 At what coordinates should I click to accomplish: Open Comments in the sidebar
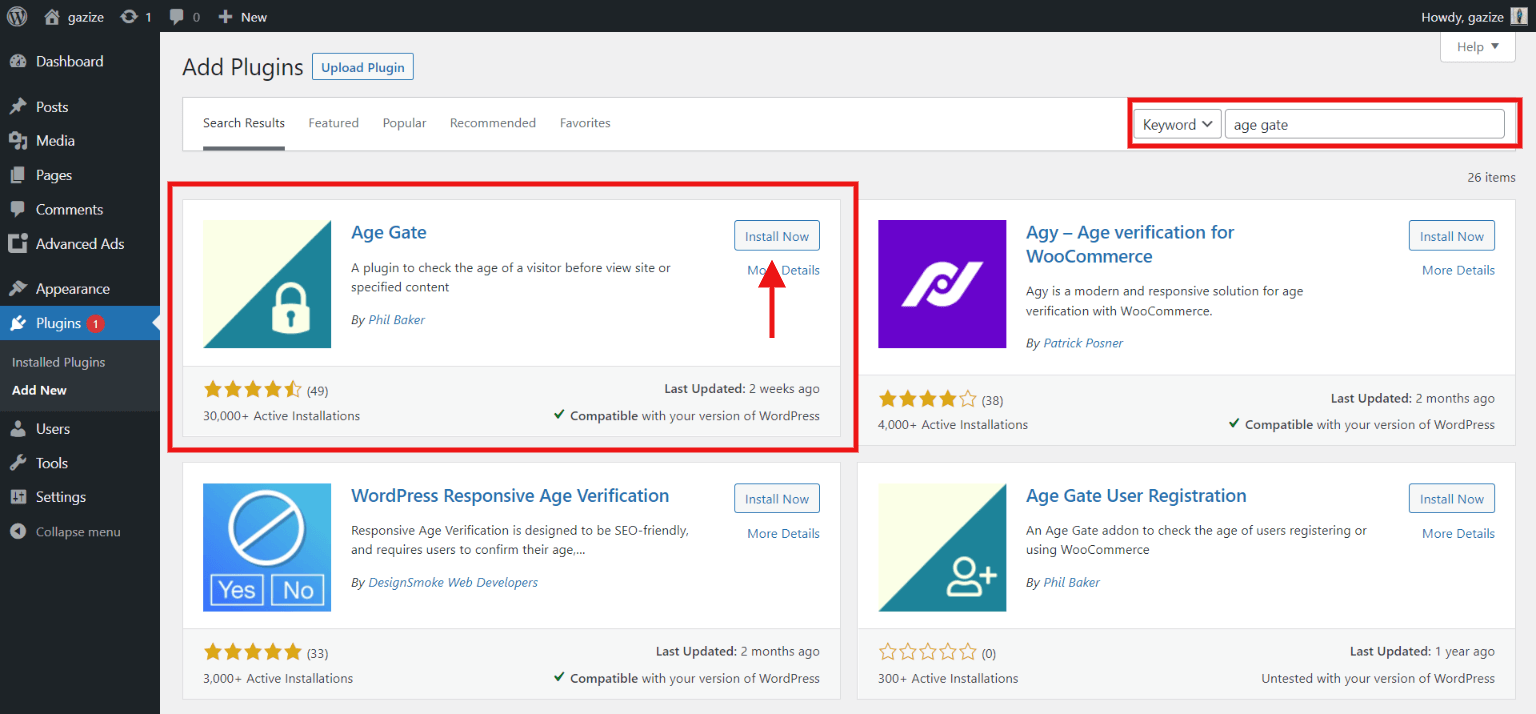tap(69, 209)
